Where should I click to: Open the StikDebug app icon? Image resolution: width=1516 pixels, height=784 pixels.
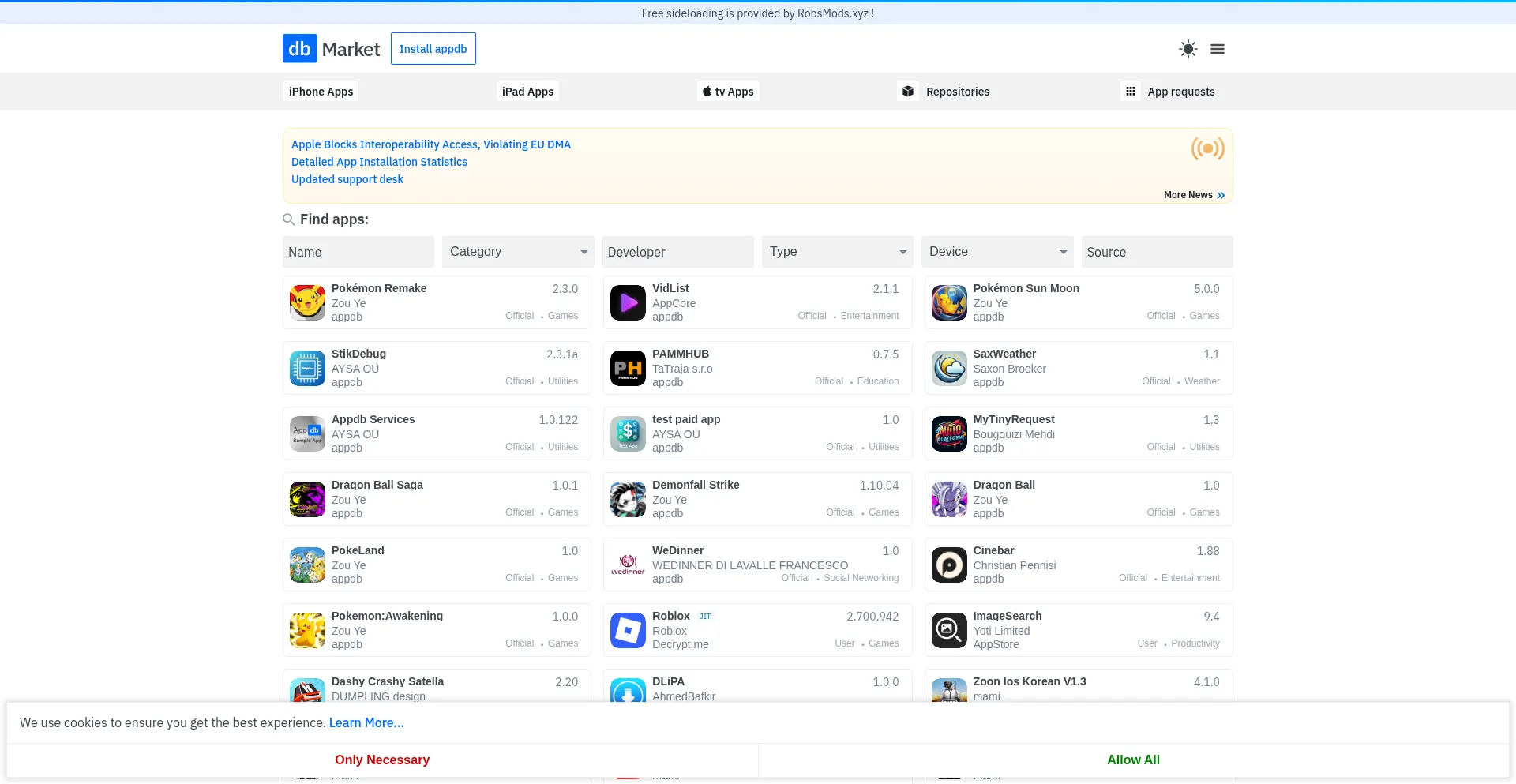click(x=307, y=368)
